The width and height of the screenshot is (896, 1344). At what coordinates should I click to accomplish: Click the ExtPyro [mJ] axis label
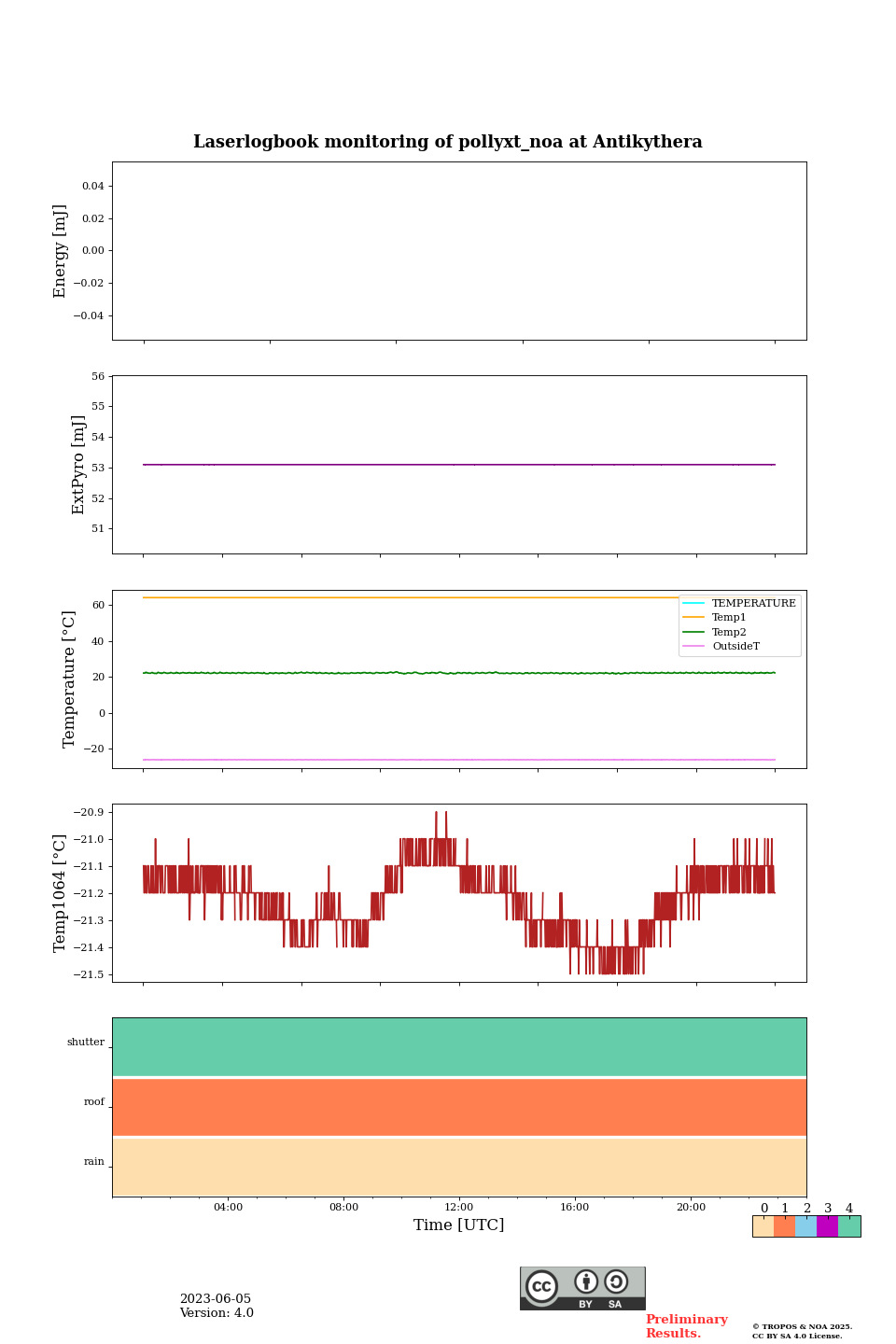coord(78,465)
